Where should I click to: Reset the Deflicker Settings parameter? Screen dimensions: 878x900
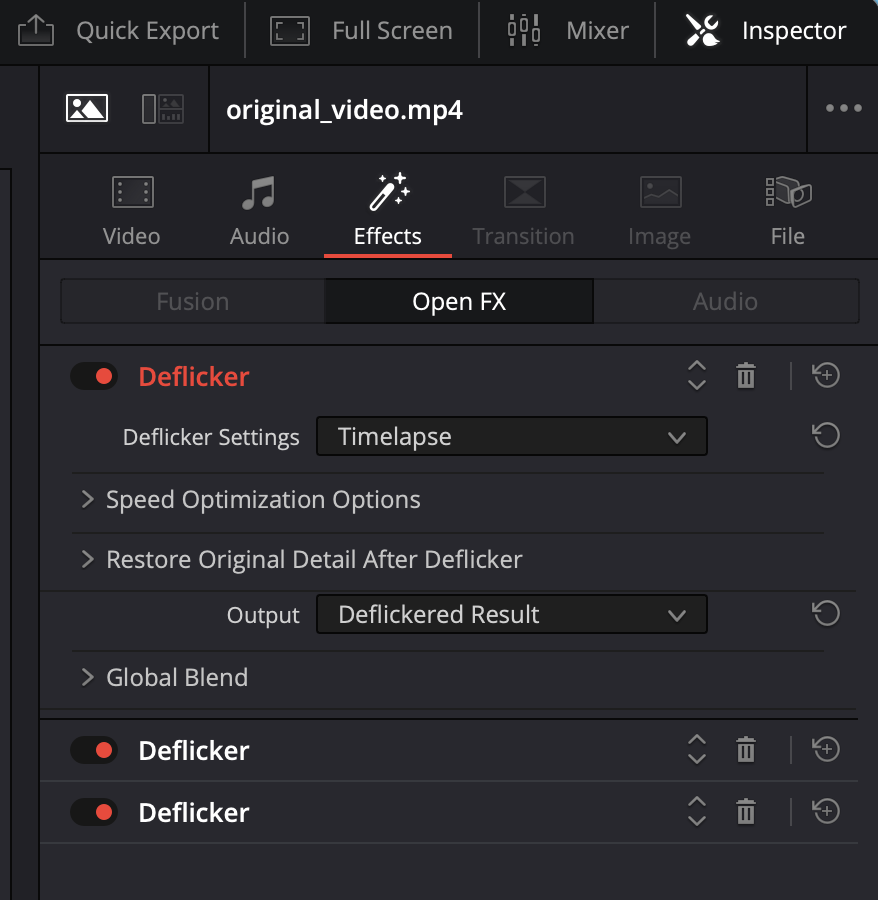[x=825, y=436]
